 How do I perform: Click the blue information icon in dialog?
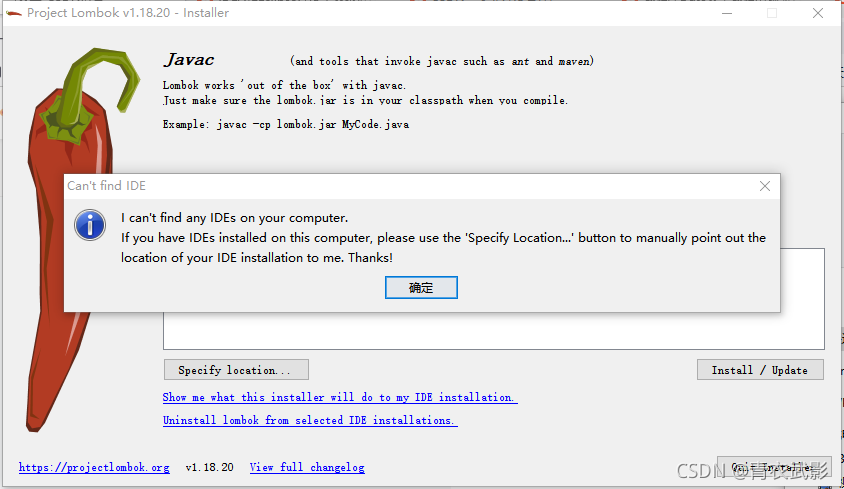click(x=90, y=225)
